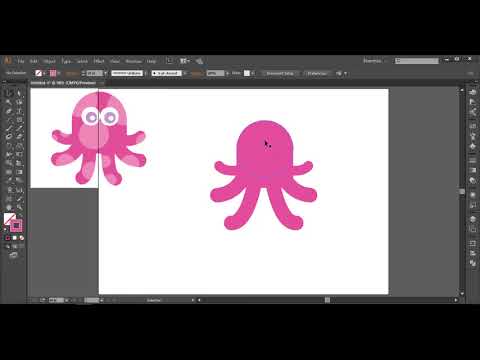The image size is (480, 360).
Task: Select the Zoom magnifier tool
Action: pyautogui.click(x=19, y=207)
